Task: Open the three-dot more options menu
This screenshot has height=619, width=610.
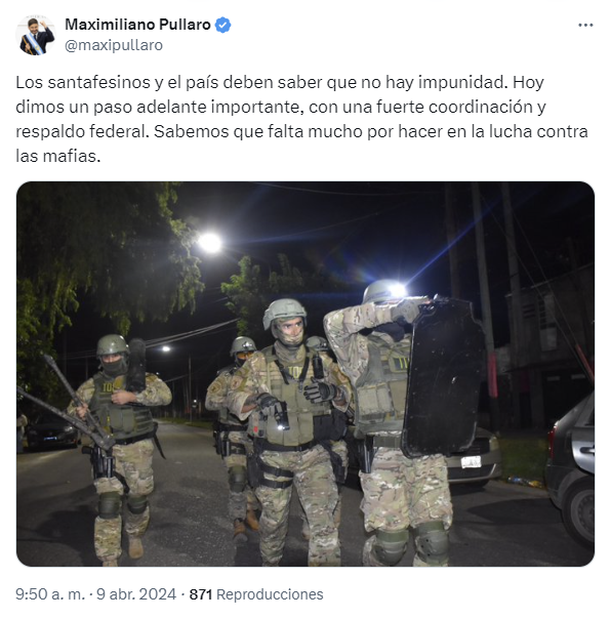Action: (x=585, y=25)
